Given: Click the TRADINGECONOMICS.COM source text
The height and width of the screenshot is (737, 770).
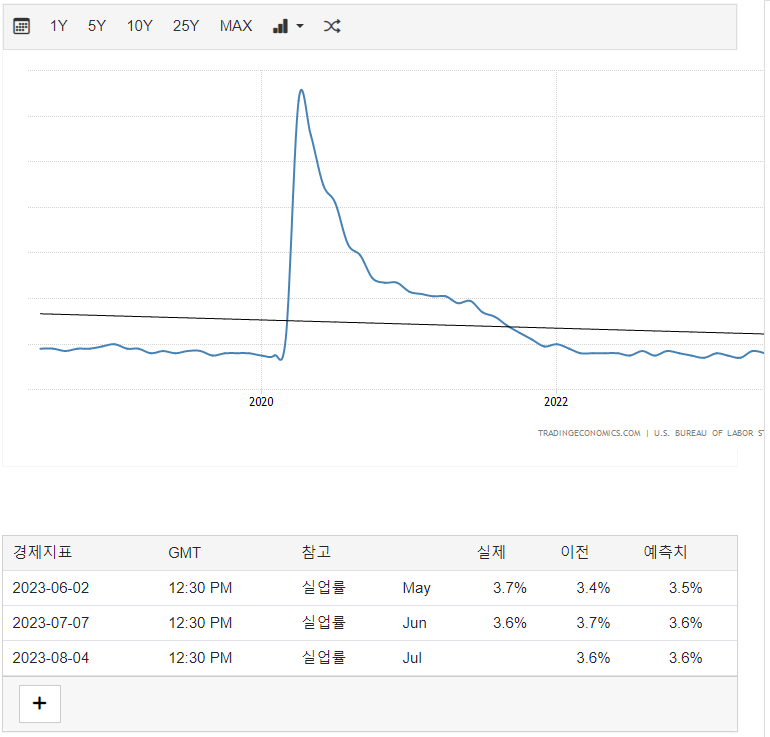Looking at the screenshot, I should pos(589,433).
